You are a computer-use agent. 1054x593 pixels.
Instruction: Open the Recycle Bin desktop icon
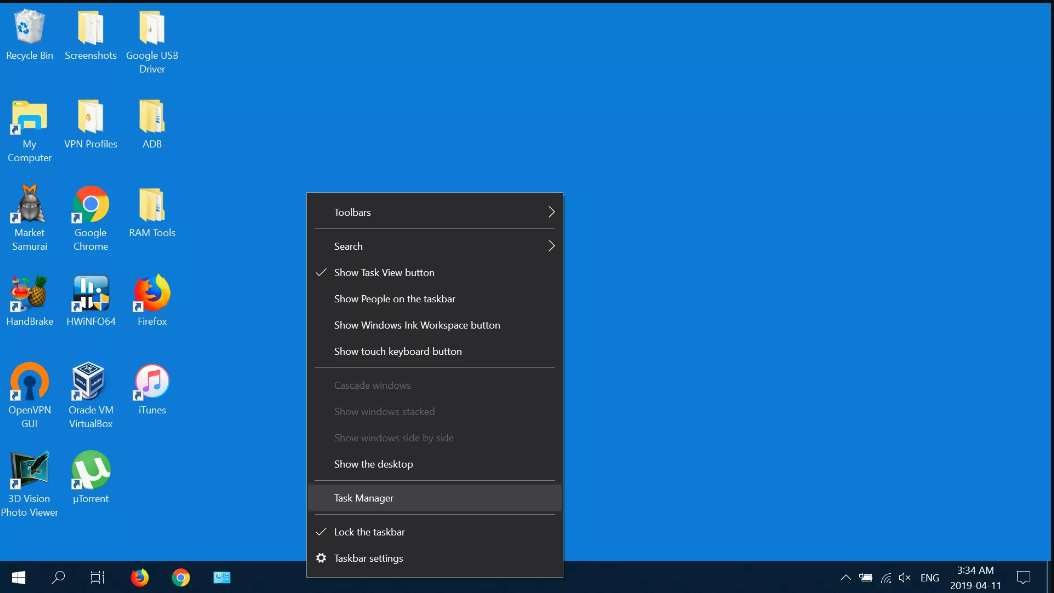click(29, 36)
